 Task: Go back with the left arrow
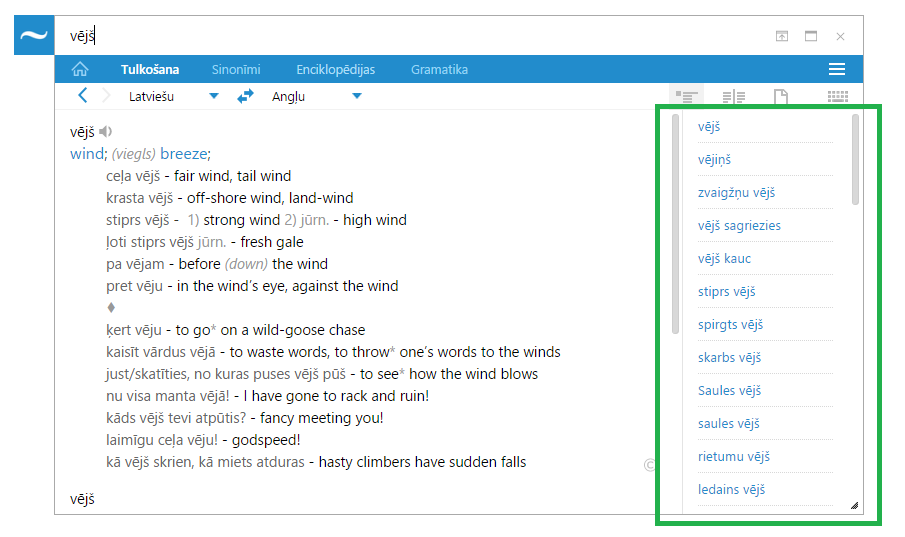click(83, 96)
